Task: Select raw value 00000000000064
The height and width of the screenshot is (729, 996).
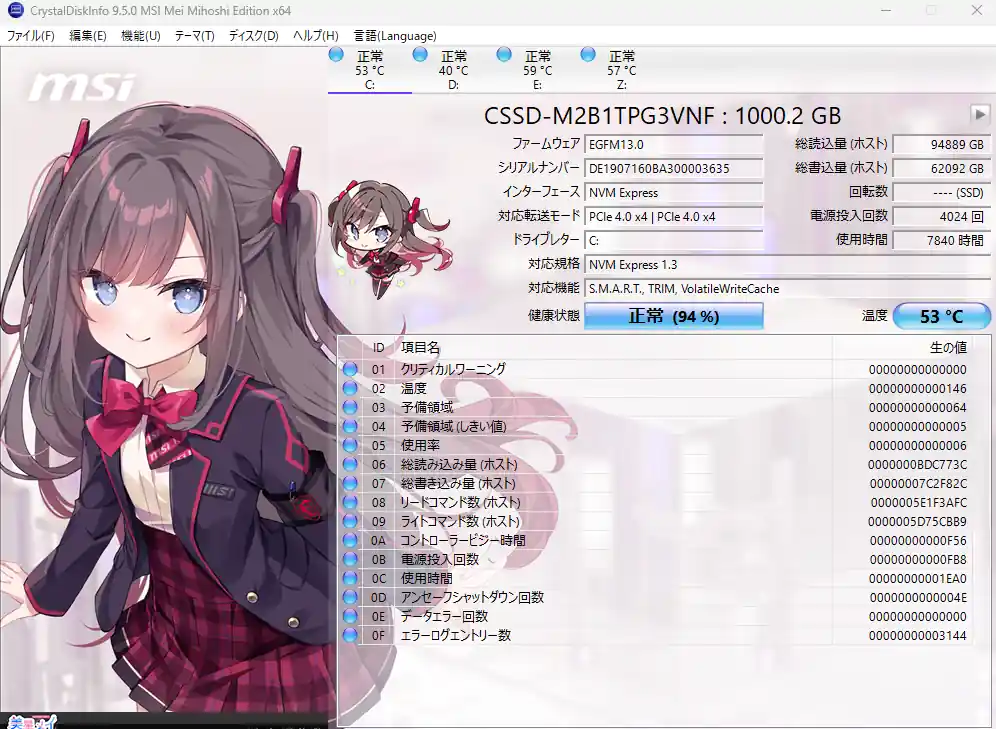Action: pyautogui.click(x=917, y=407)
